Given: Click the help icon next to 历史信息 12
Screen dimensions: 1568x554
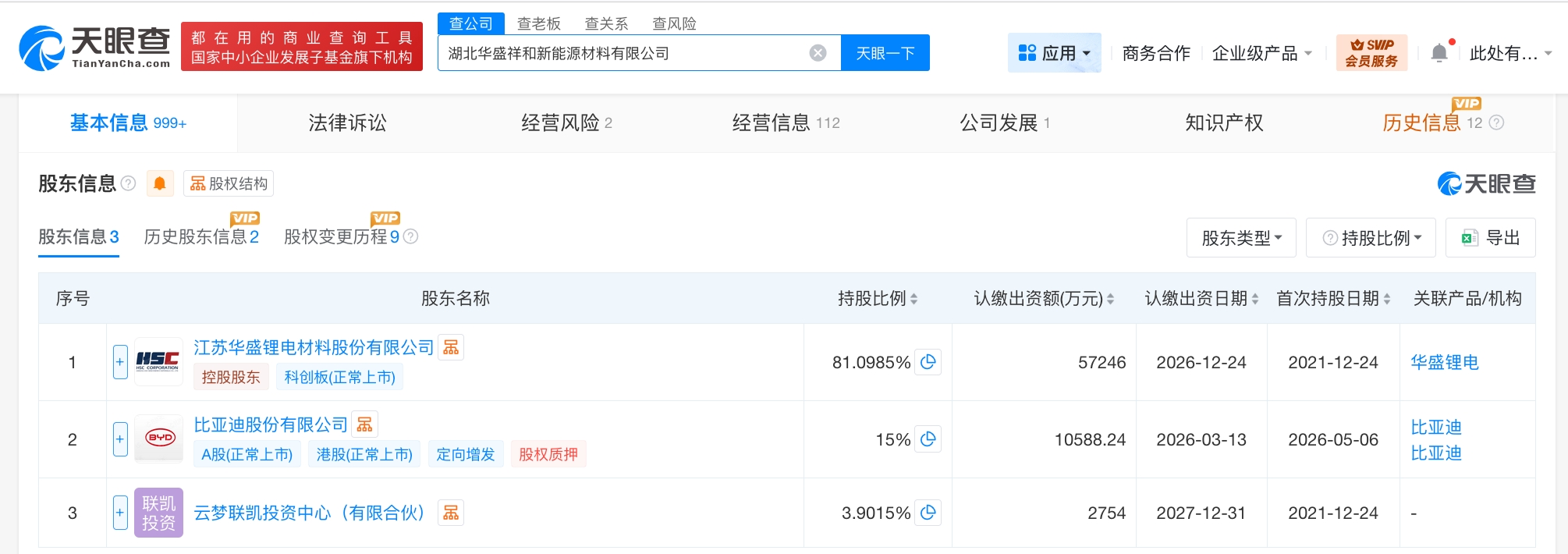Looking at the screenshot, I should click(x=1496, y=123).
